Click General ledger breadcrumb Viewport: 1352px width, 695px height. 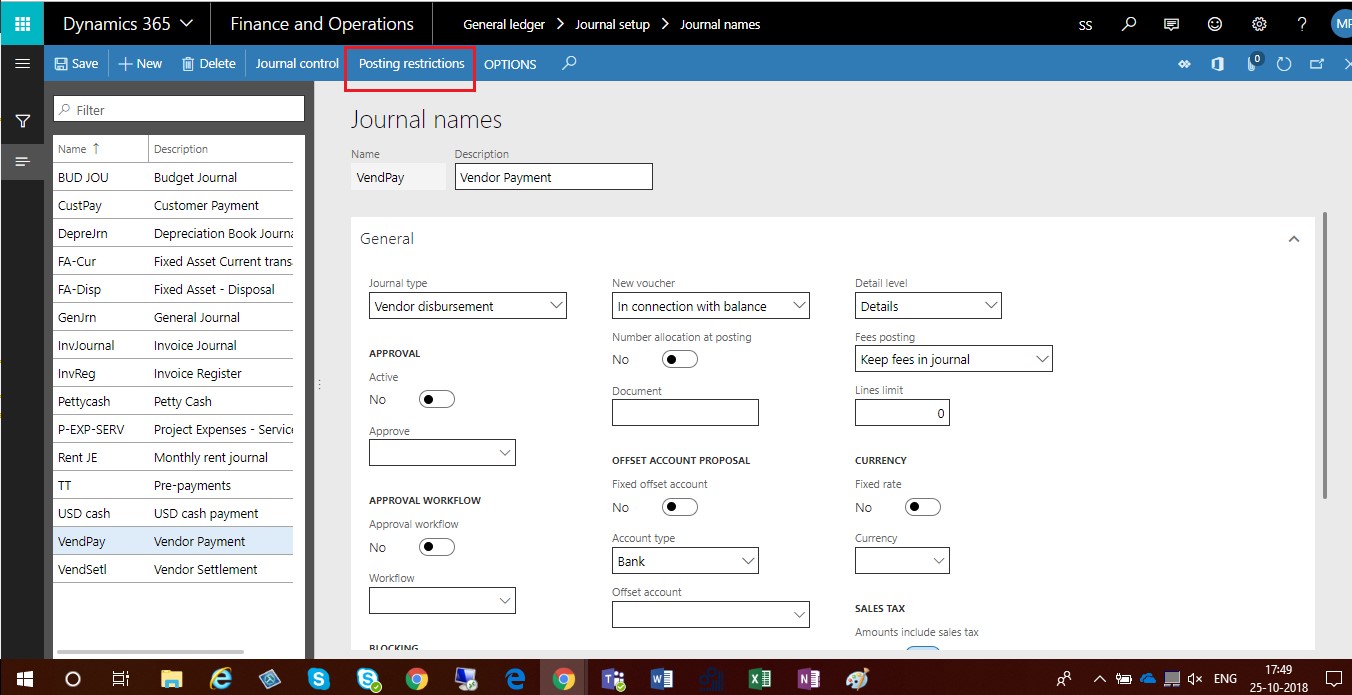[x=504, y=25]
